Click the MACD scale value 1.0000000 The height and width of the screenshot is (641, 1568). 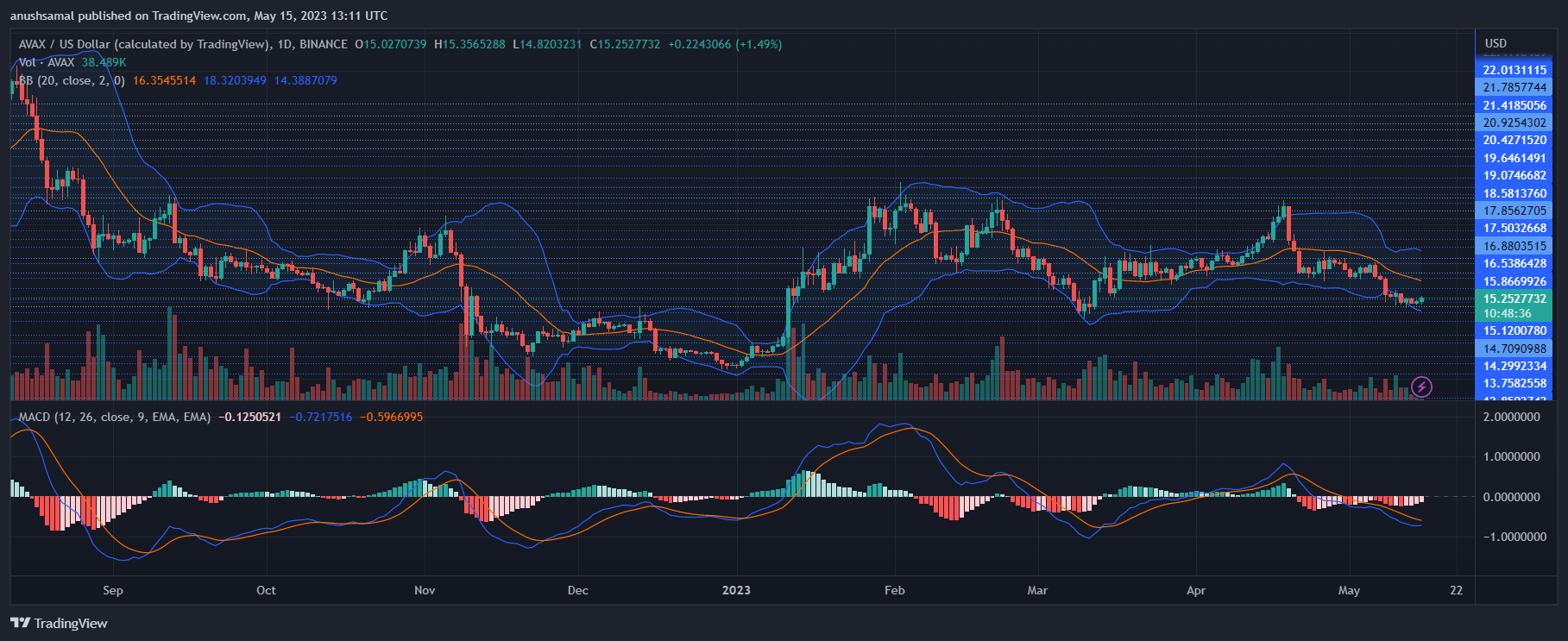(1512, 456)
